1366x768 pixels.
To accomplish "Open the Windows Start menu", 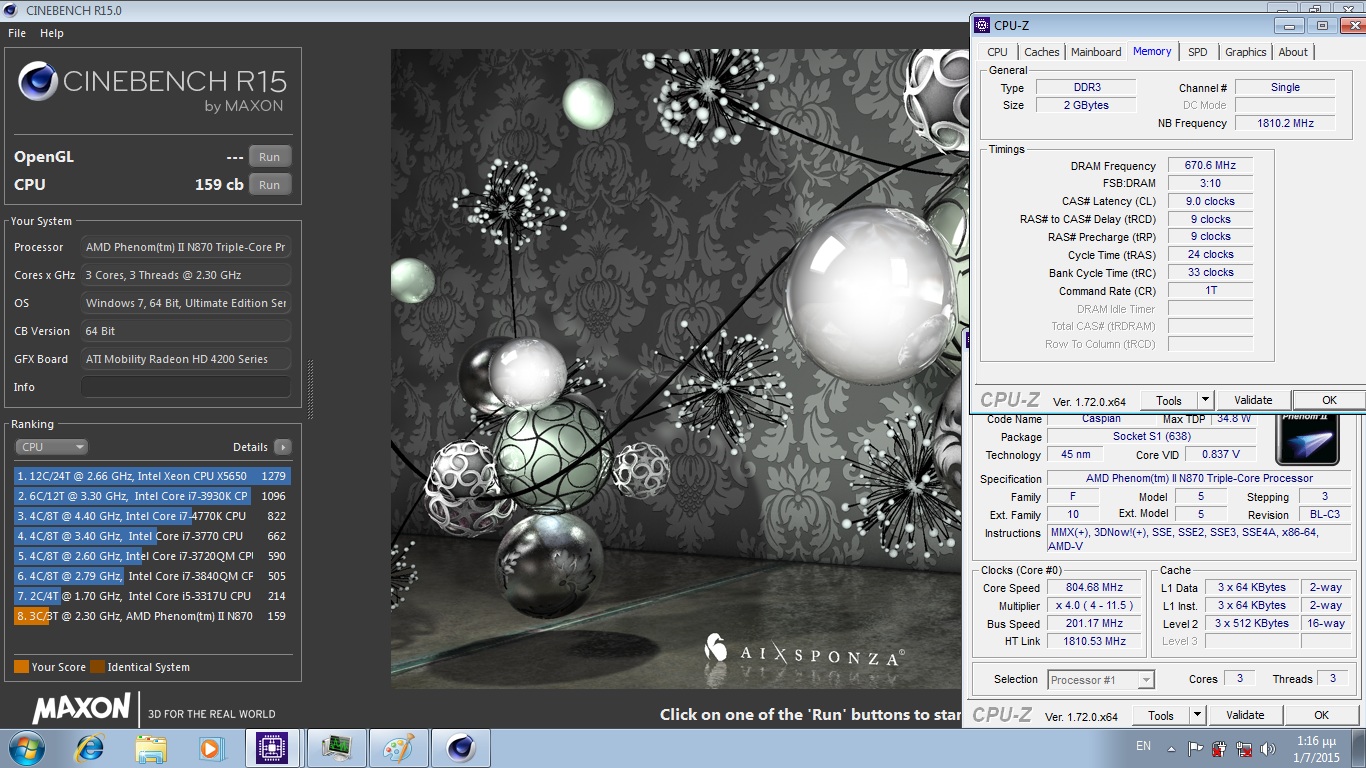I will [25, 747].
